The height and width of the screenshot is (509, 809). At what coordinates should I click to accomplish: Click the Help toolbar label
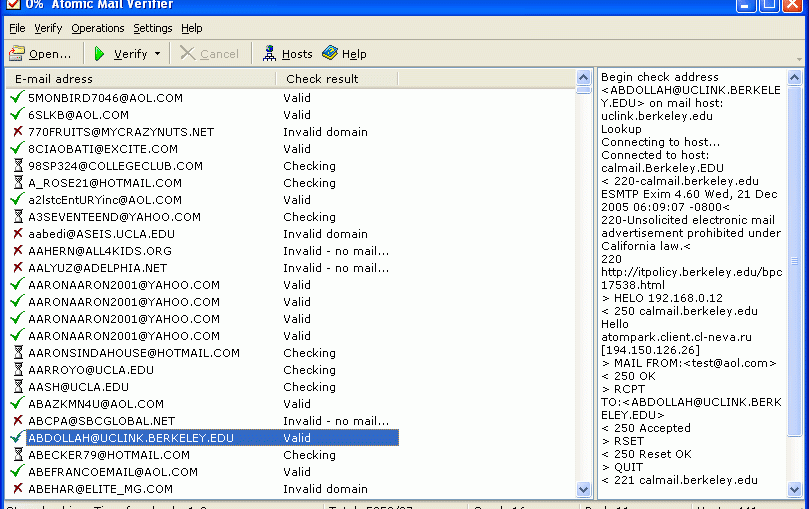pyautogui.click(x=354, y=54)
